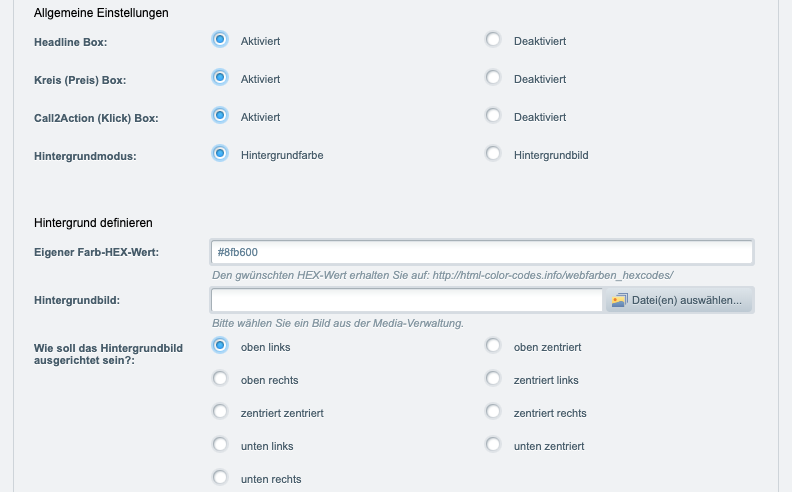Choose oben zentriert alignment
The width and height of the screenshot is (792, 492).
coord(493,346)
